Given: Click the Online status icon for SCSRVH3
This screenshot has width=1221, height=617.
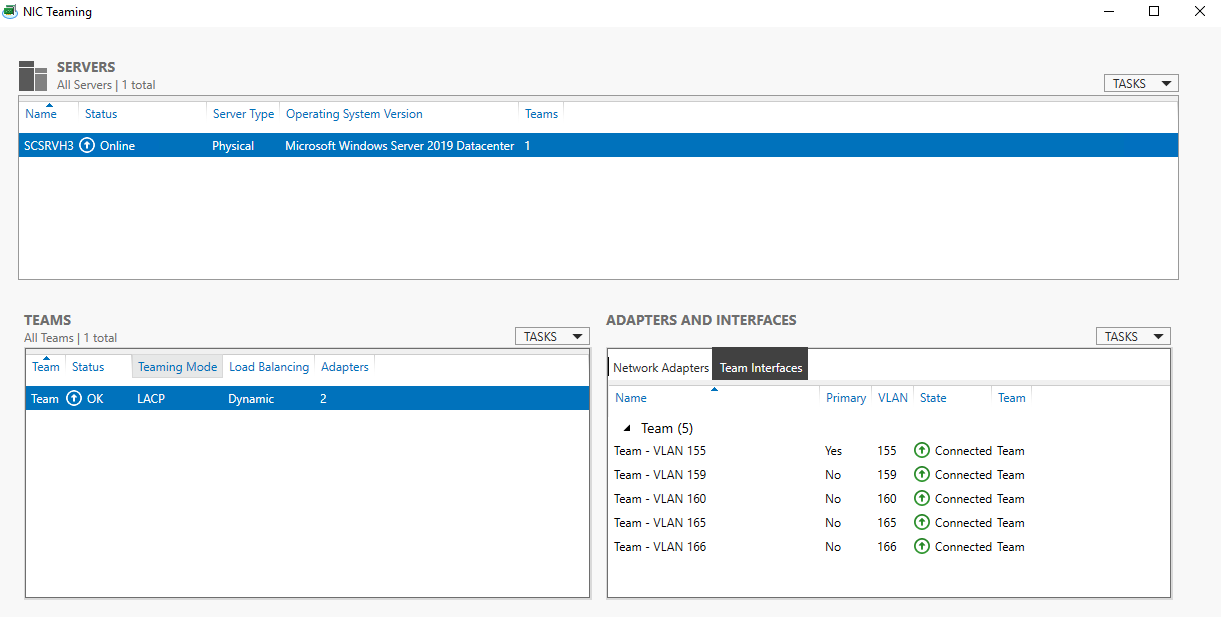Looking at the screenshot, I should 87,146.
